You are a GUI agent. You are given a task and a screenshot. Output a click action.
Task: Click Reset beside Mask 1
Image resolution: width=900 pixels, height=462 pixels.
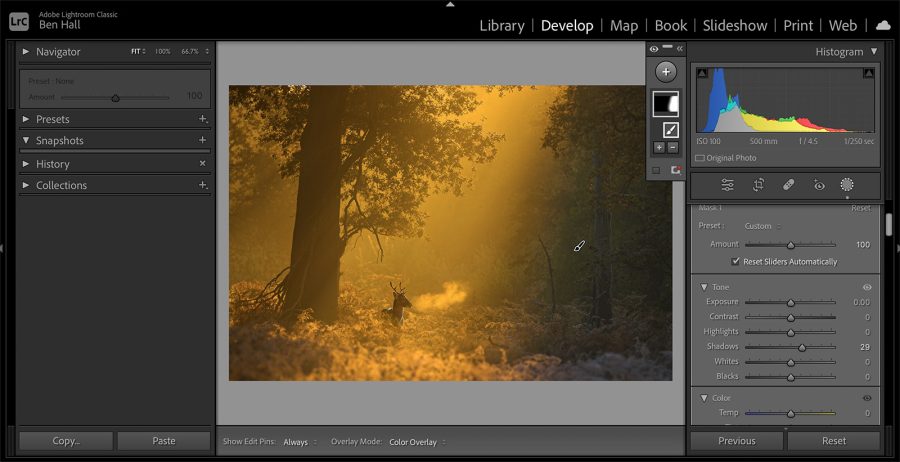tap(860, 208)
